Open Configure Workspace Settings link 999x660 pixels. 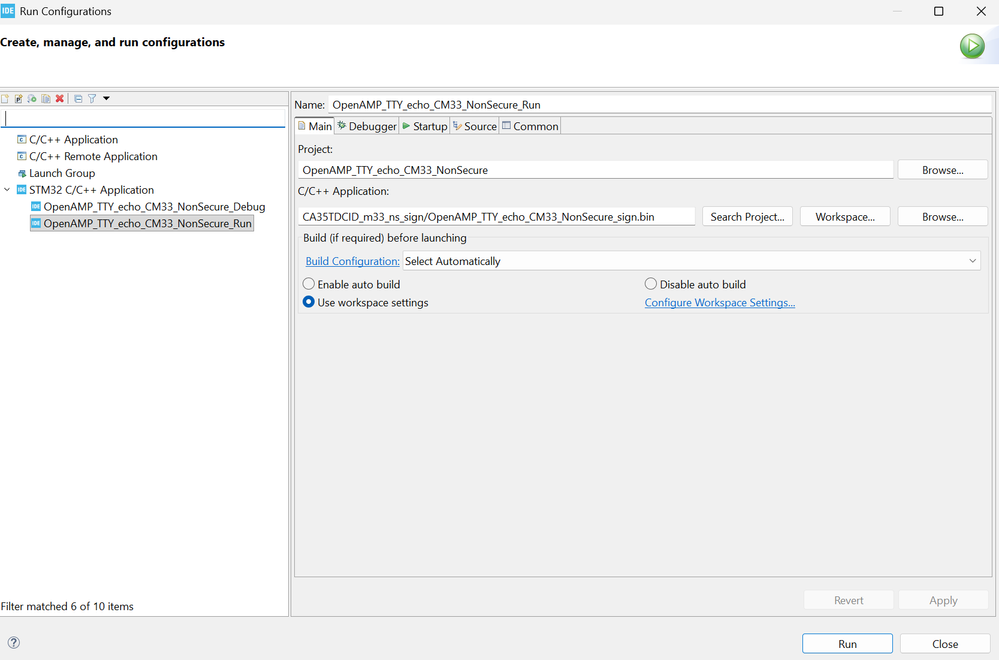point(719,303)
